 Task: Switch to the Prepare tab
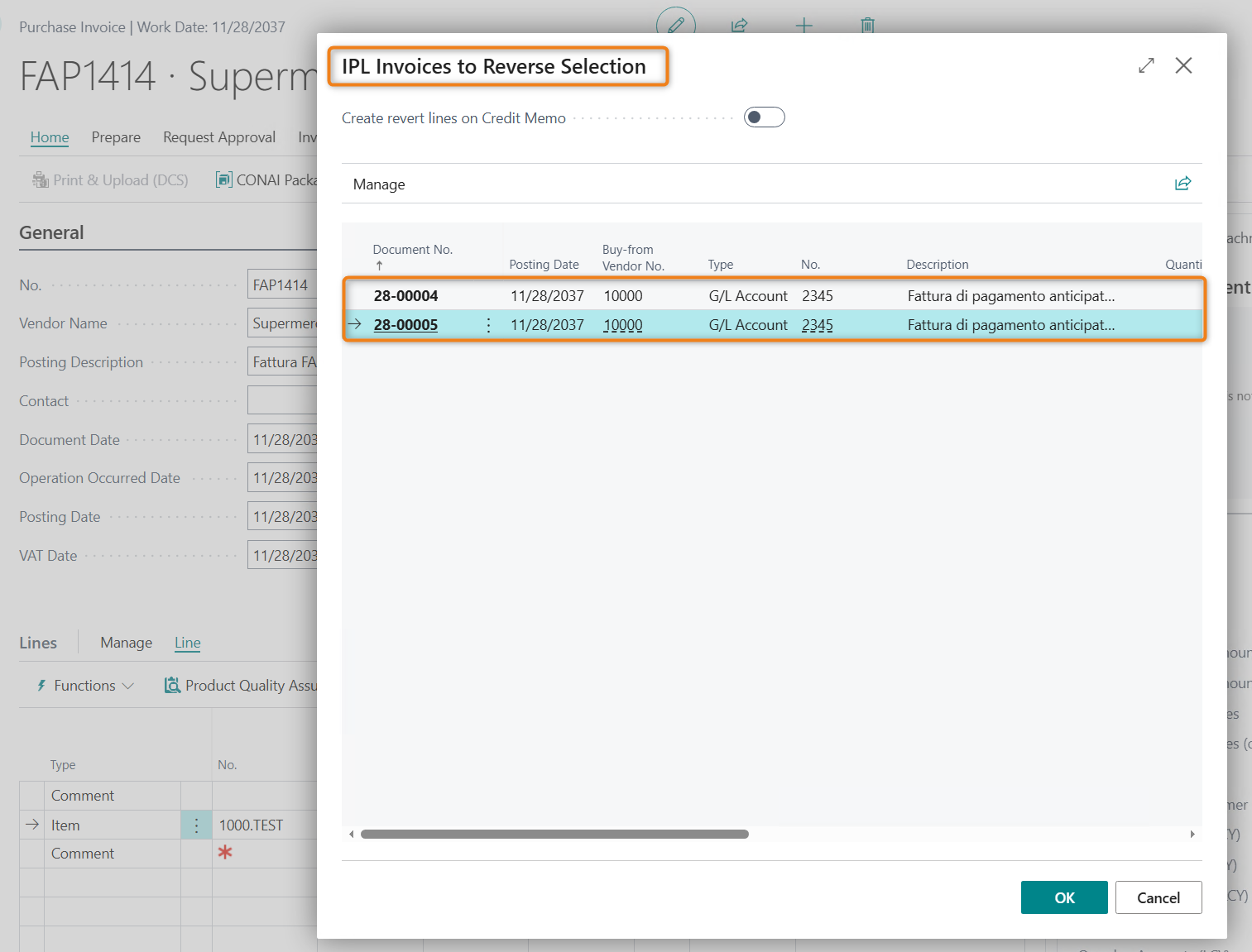coord(116,137)
